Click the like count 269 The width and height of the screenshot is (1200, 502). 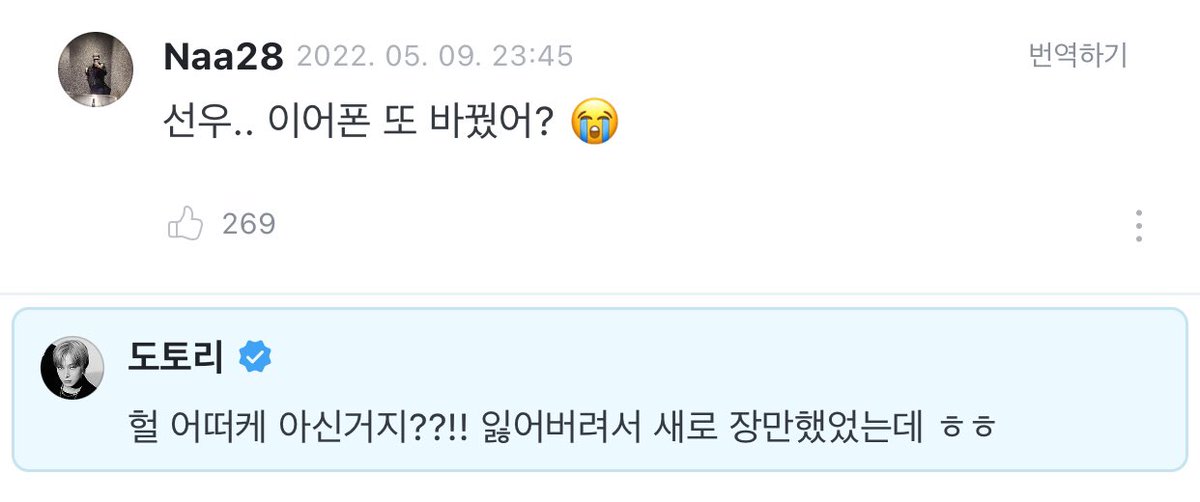(x=249, y=224)
